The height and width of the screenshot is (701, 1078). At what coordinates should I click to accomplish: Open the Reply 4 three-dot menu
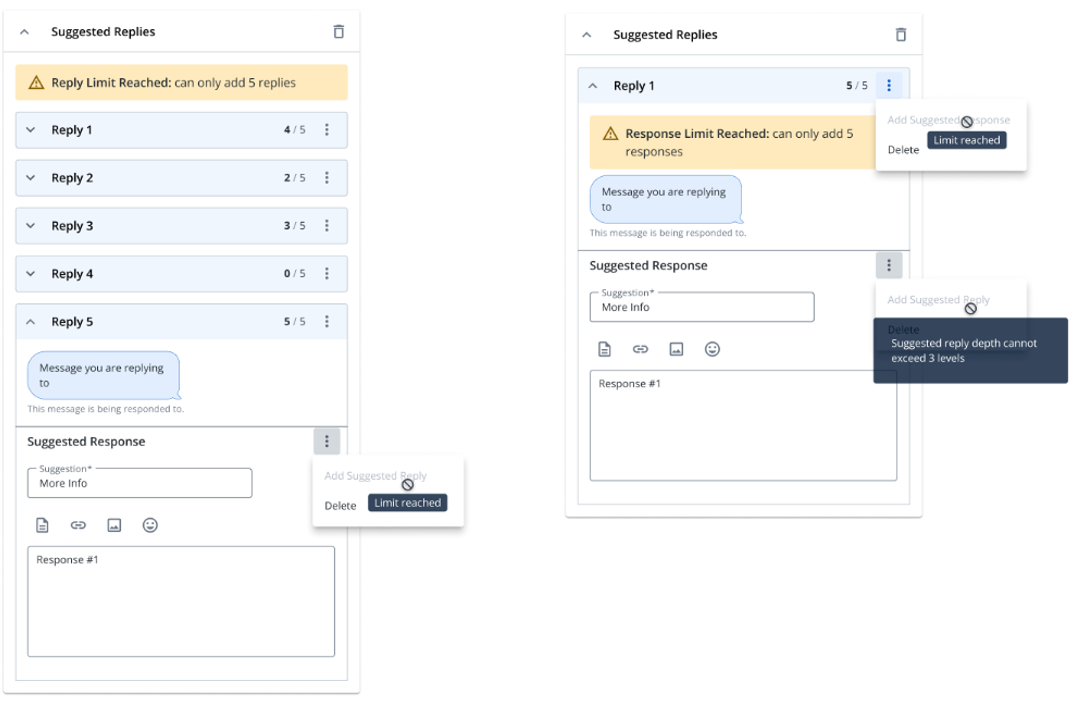click(x=327, y=274)
